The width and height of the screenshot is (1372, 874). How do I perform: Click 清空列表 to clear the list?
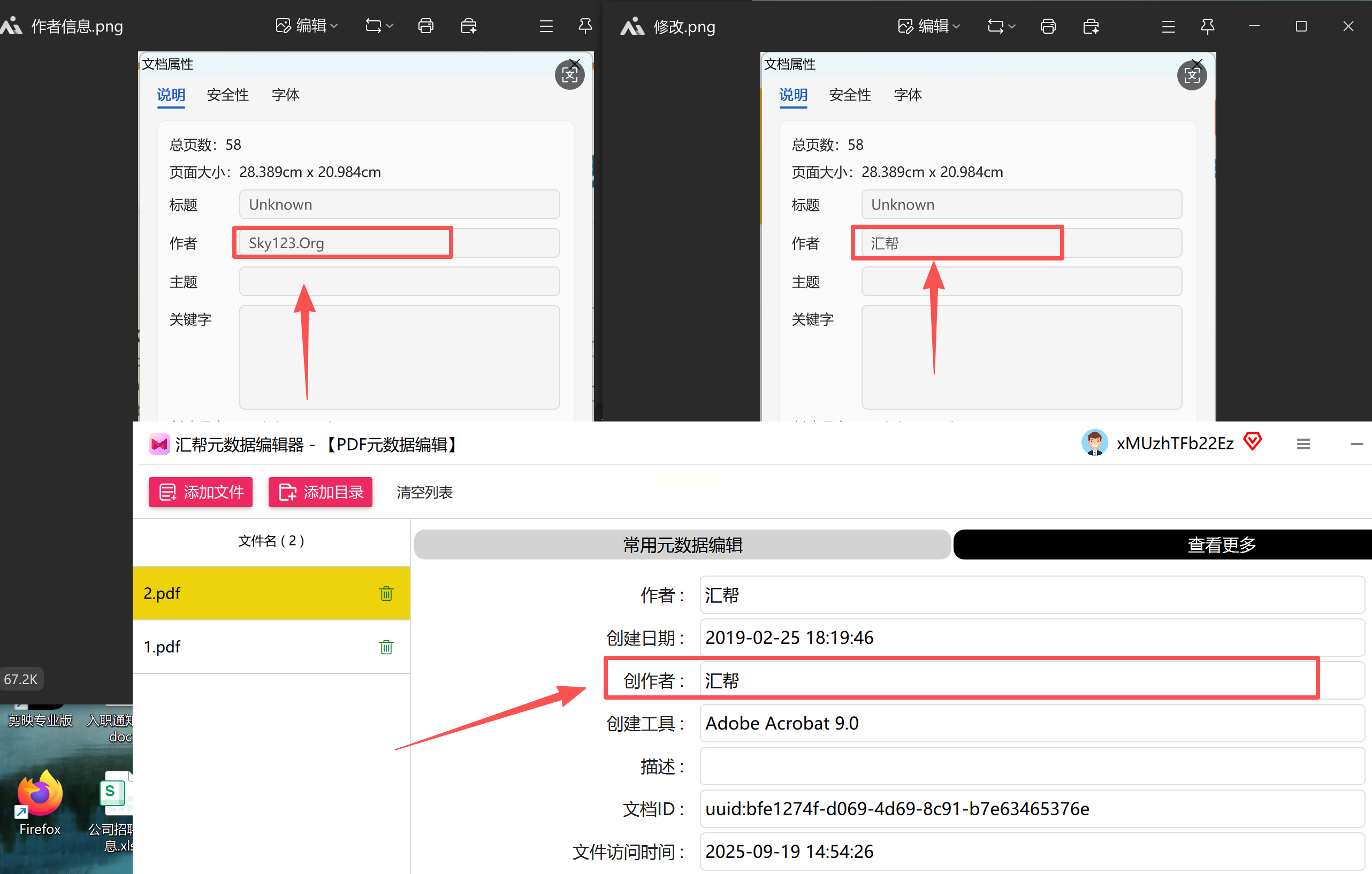pos(424,492)
